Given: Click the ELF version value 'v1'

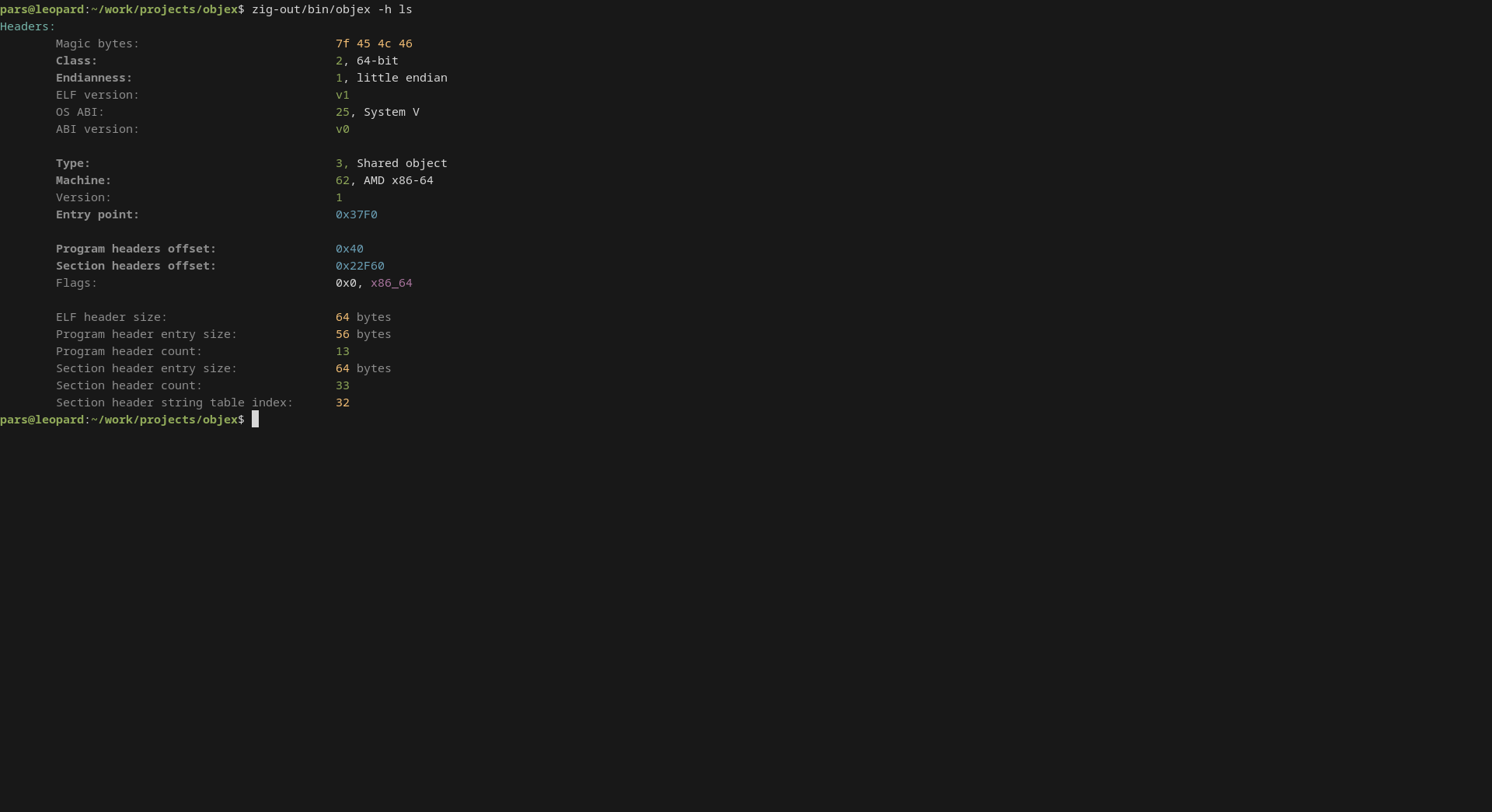Looking at the screenshot, I should pos(343,95).
